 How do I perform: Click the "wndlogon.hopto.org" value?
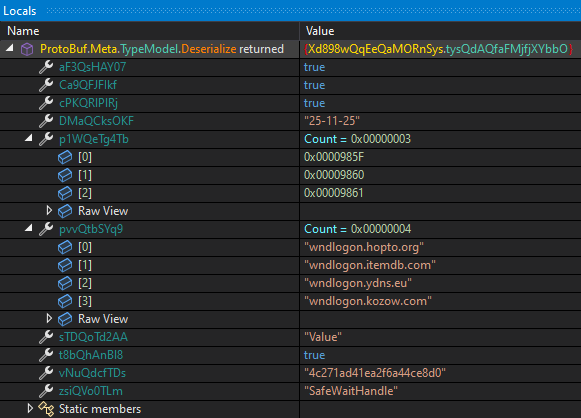click(364, 247)
